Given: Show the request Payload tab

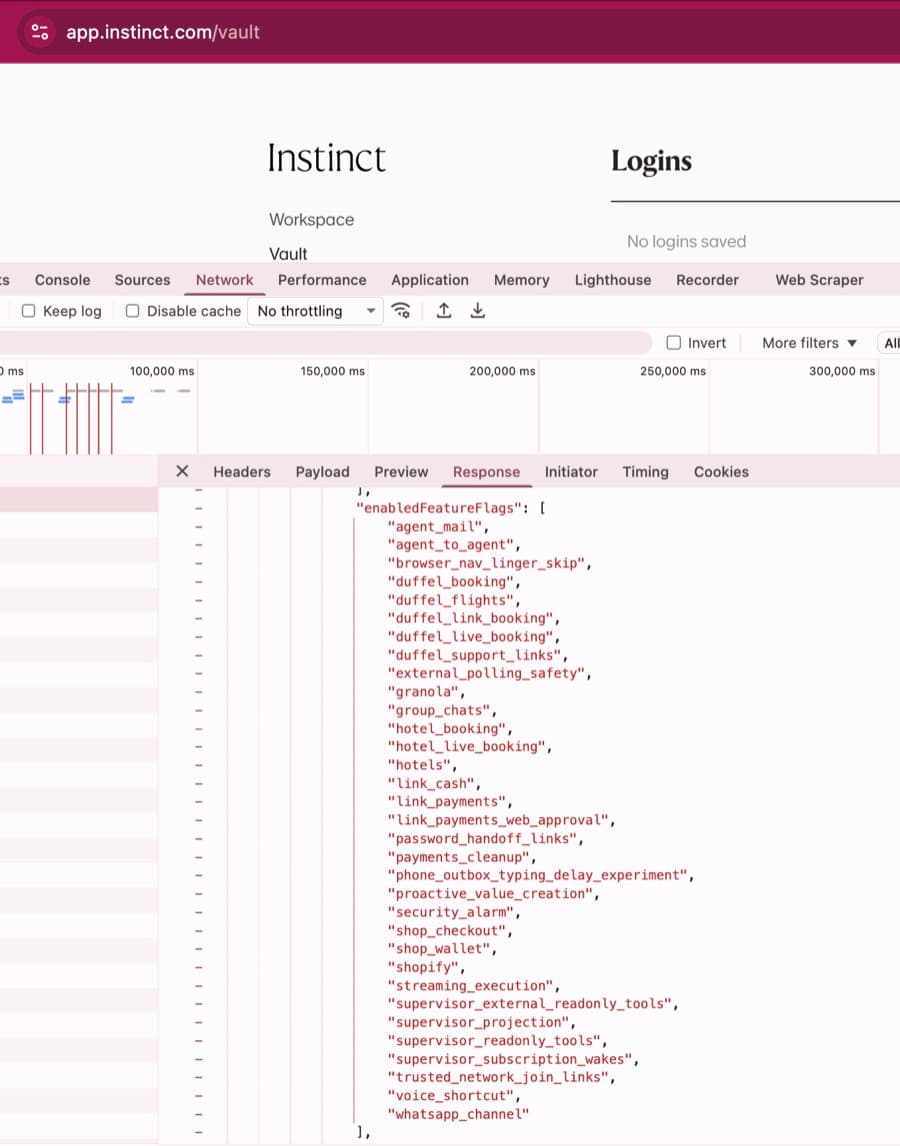Looking at the screenshot, I should coord(322,472).
